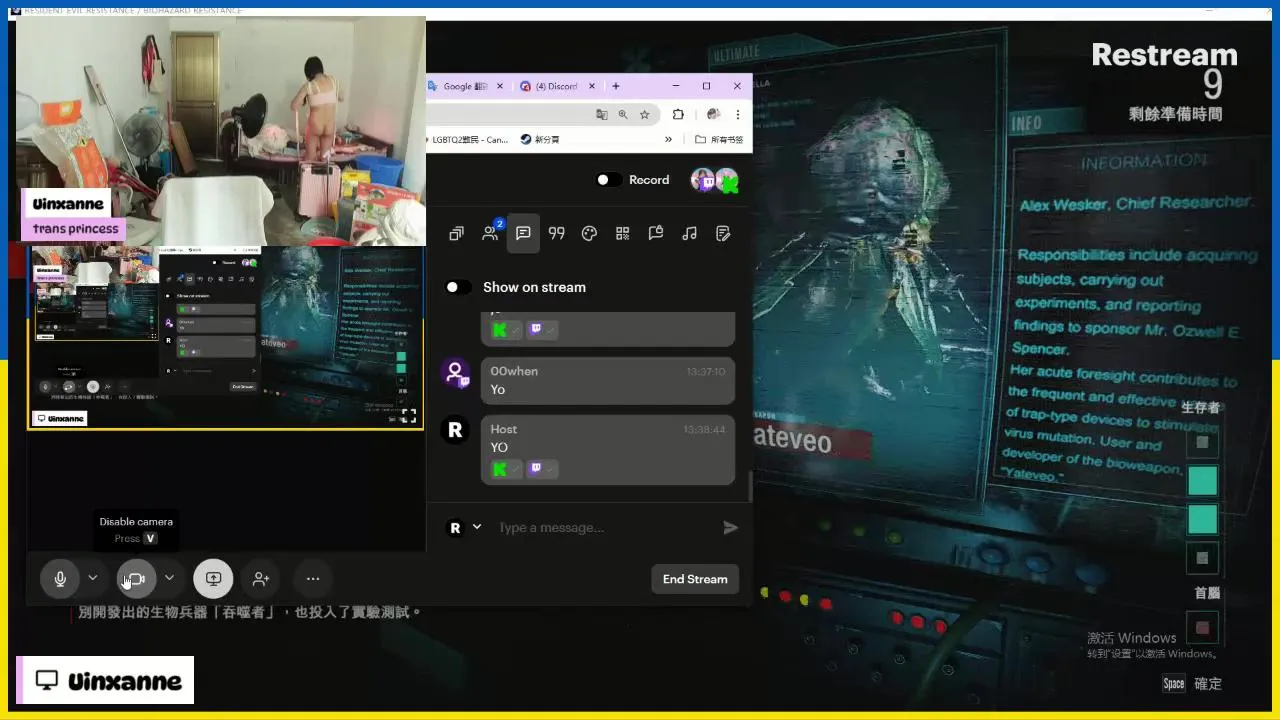Click Host's YO chat message
1280x720 pixels.
608,450
